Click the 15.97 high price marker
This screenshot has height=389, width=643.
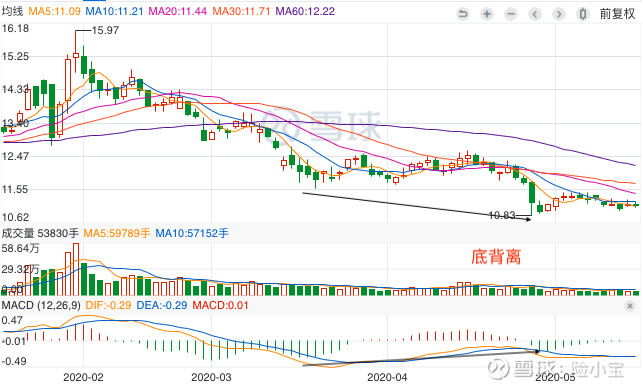point(105,30)
